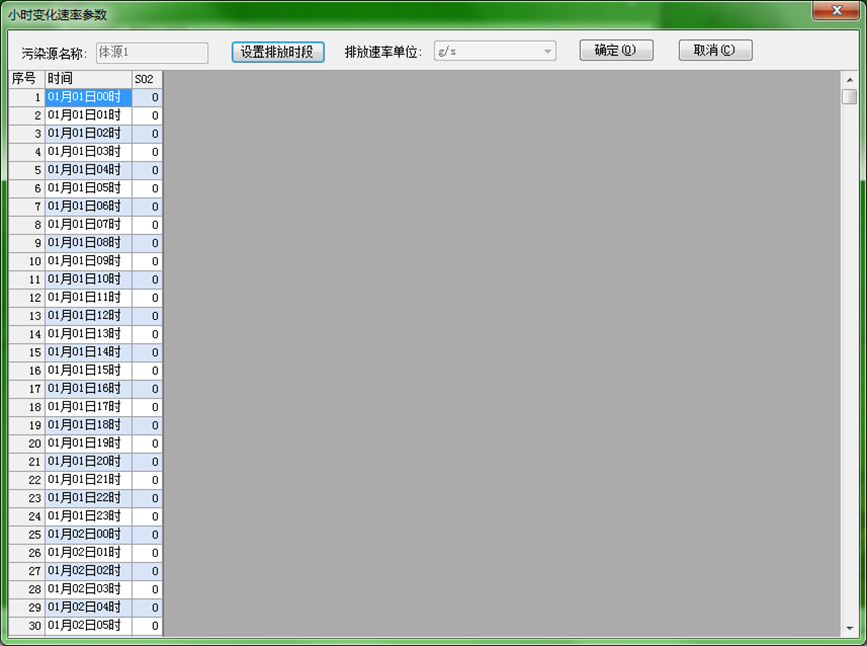Click the 设置排放时段 button
The height and width of the screenshot is (646, 867).
[278, 52]
